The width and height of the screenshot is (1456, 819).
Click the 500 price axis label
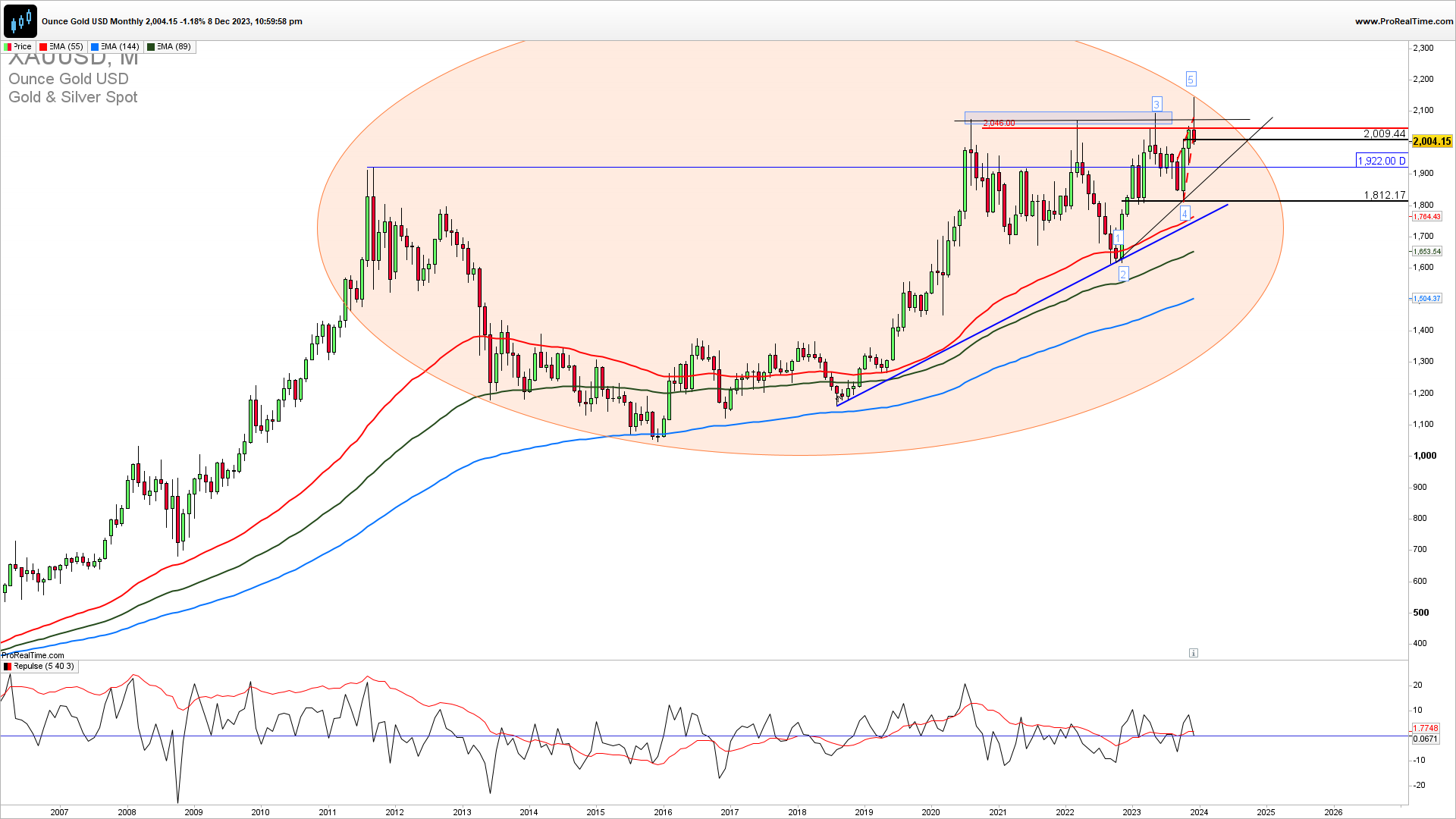(1421, 613)
